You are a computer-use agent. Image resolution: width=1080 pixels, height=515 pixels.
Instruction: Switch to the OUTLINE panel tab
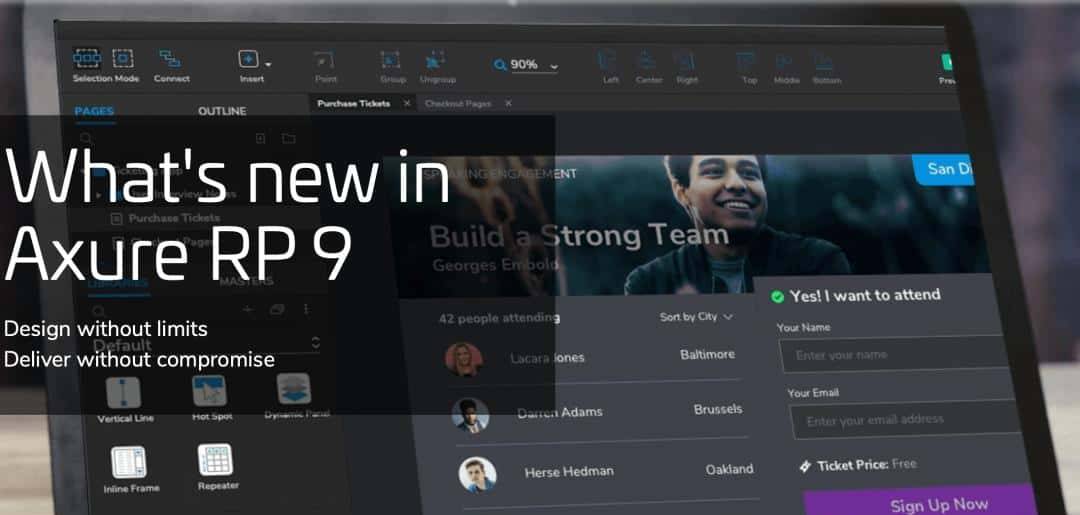click(222, 111)
